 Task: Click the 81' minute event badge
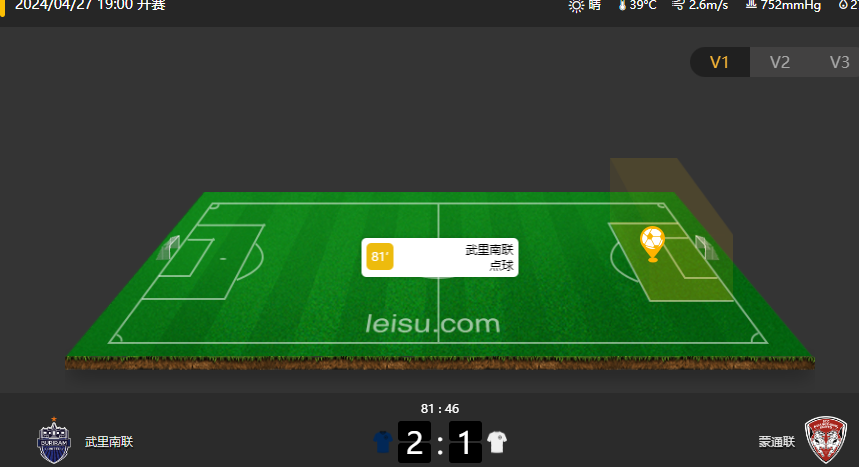pyautogui.click(x=380, y=257)
